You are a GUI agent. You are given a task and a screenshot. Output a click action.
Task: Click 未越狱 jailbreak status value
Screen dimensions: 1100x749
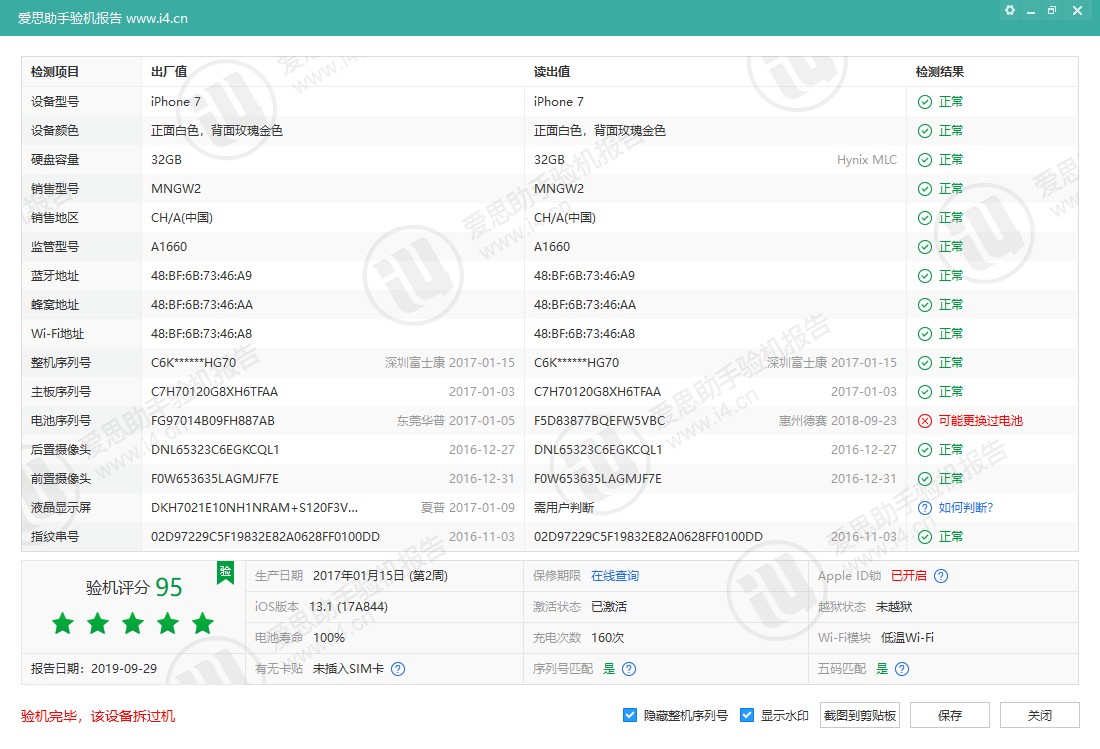click(x=894, y=607)
